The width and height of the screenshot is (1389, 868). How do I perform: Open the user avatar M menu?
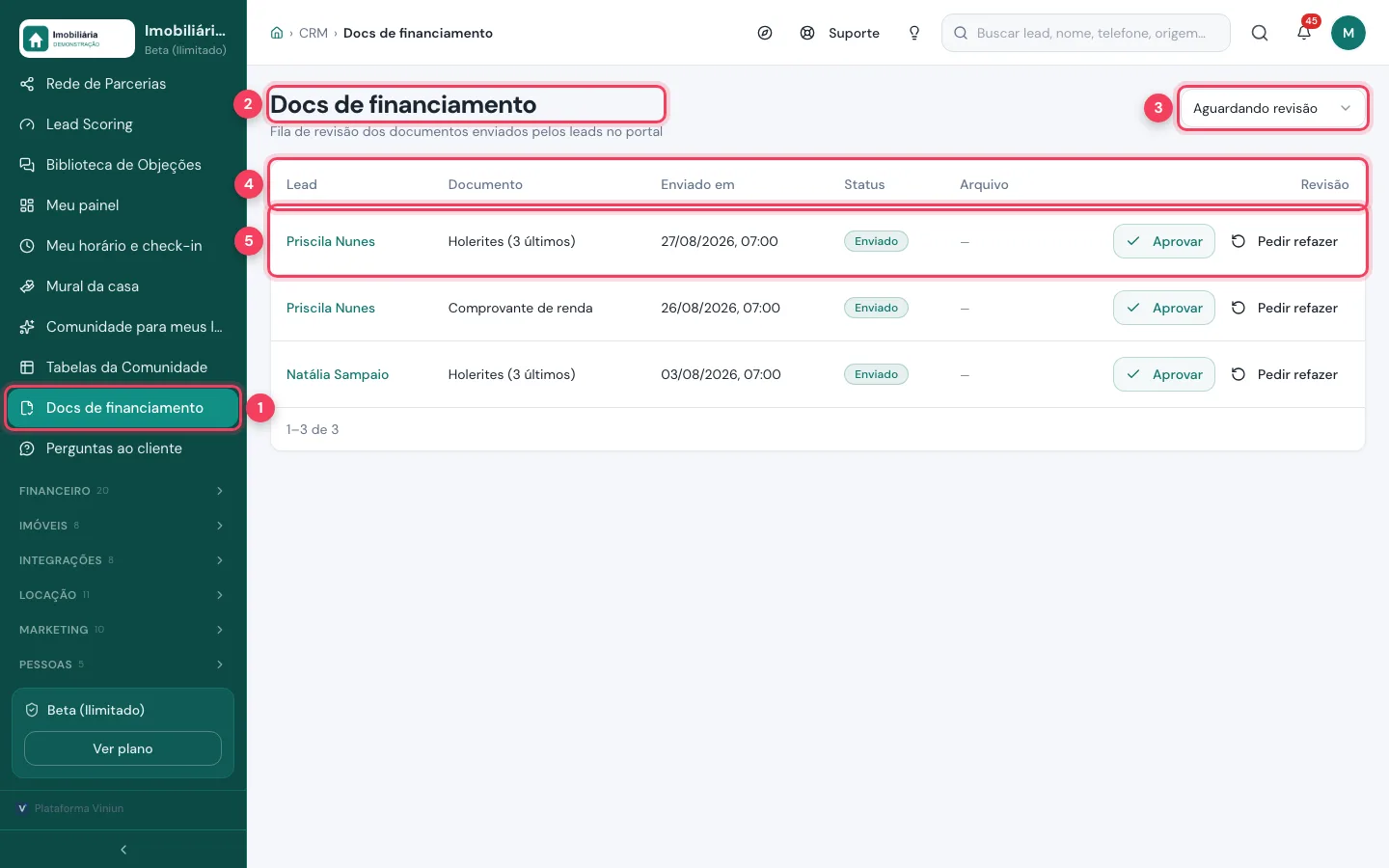[x=1348, y=33]
